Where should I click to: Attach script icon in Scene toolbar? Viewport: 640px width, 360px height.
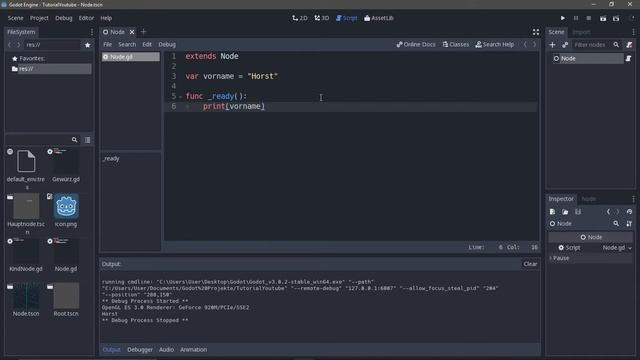click(x=629, y=45)
